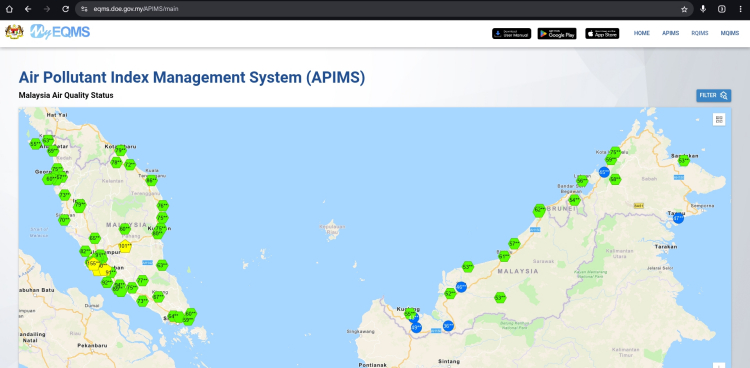Select the green 79 marker at Kota Bharu
The image size is (750, 368).
point(121,150)
